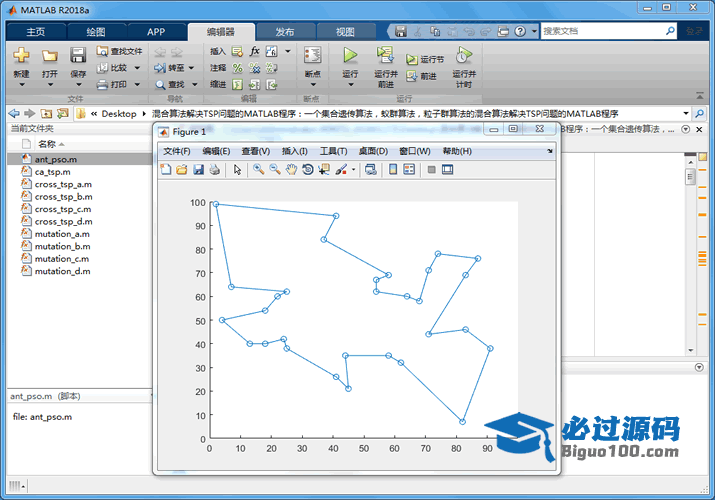Click the fx insert function icon
This screenshot has width=715, height=500.
pyautogui.click(x=254, y=51)
